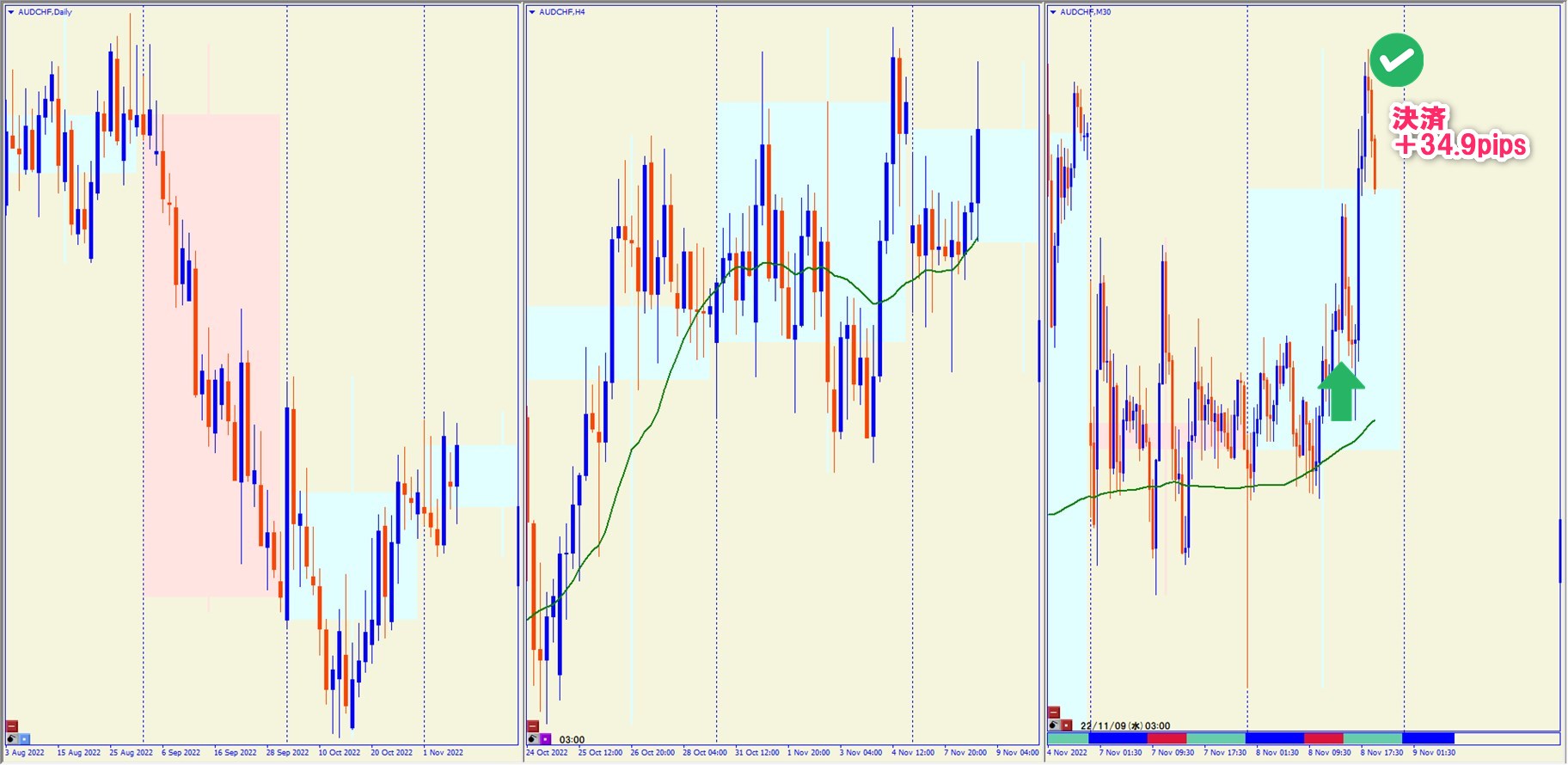Toggle the red square on M30 chart
This screenshot has height=765, width=1568.
click(x=1066, y=725)
